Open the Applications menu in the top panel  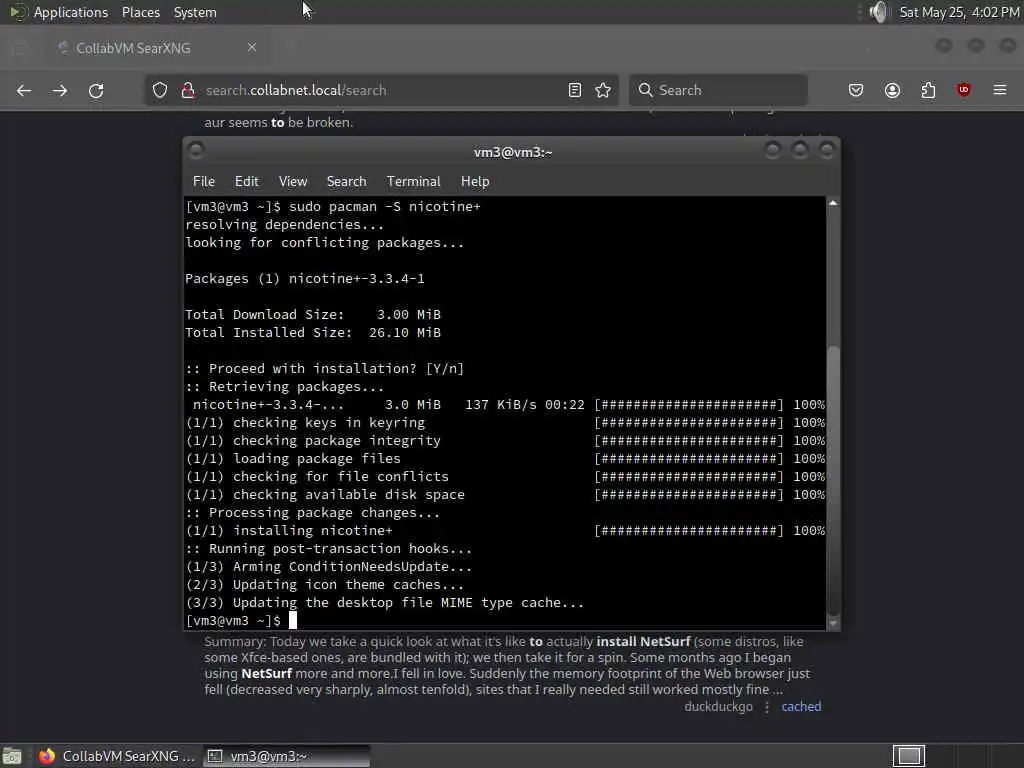71,12
